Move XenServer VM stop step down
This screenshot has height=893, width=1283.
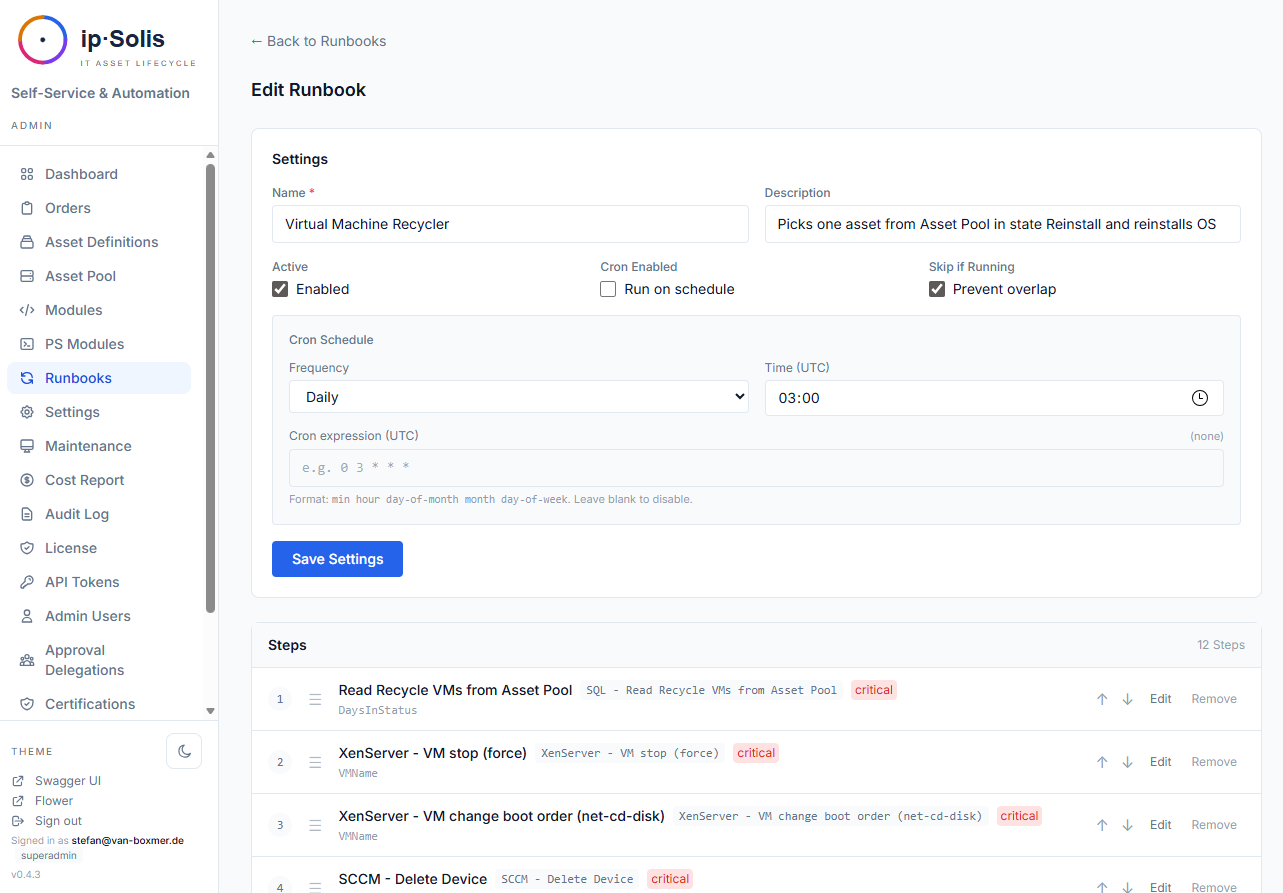coord(1127,762)
